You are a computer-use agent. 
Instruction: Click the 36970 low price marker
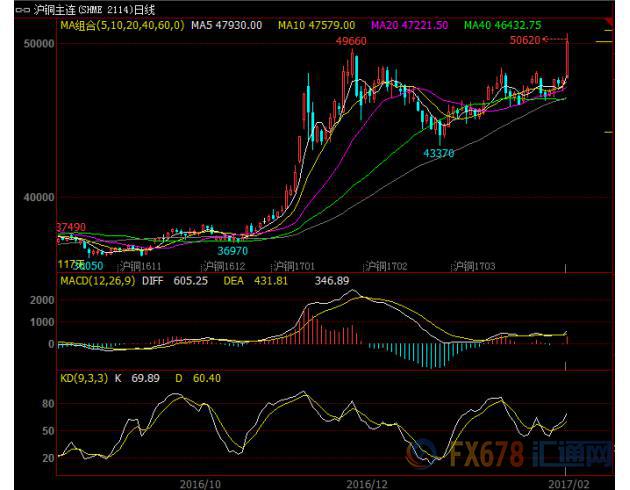234,251
